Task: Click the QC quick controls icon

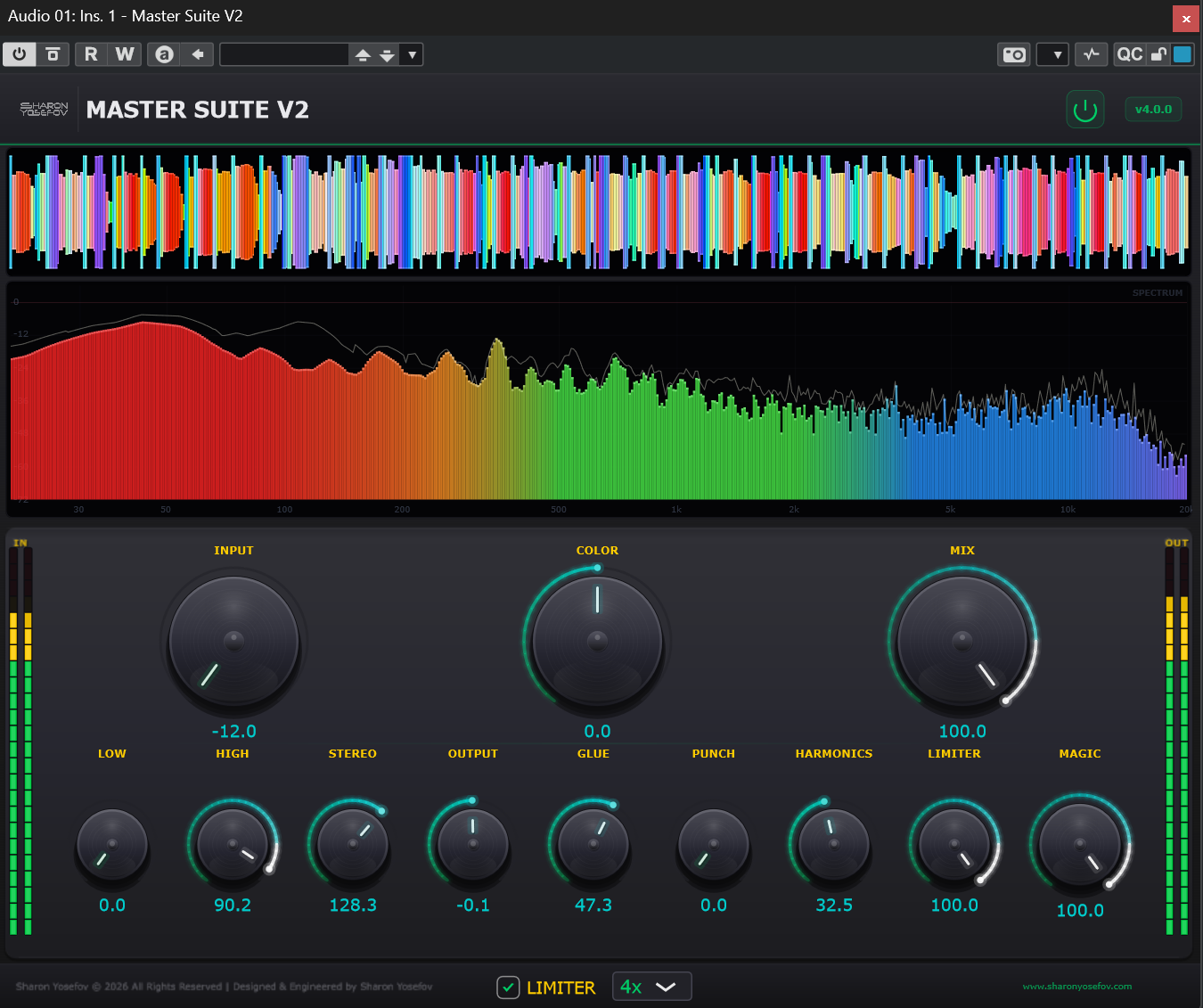Action: 1128,54
